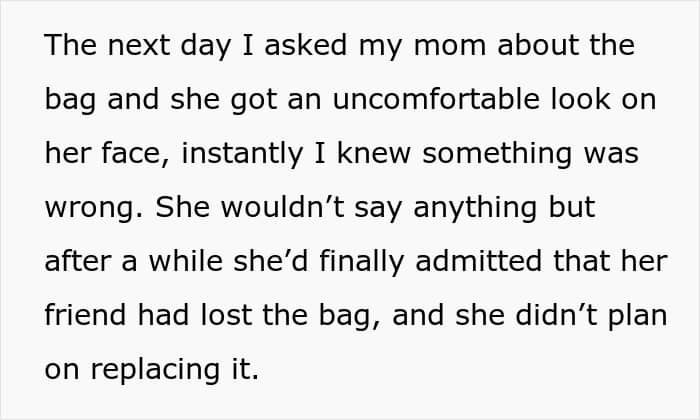Image resolution: width=700 pixels, height=420 pixels.
Task: Click the word "asked" in first line
Action: click(305, 45)
